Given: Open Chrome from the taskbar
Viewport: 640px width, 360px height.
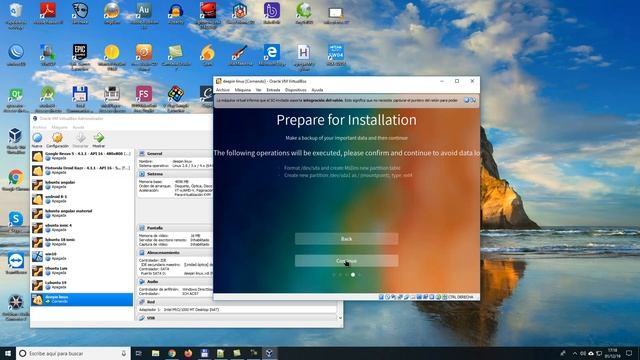Looking at the screenshot, I should [x=172, y=353].
